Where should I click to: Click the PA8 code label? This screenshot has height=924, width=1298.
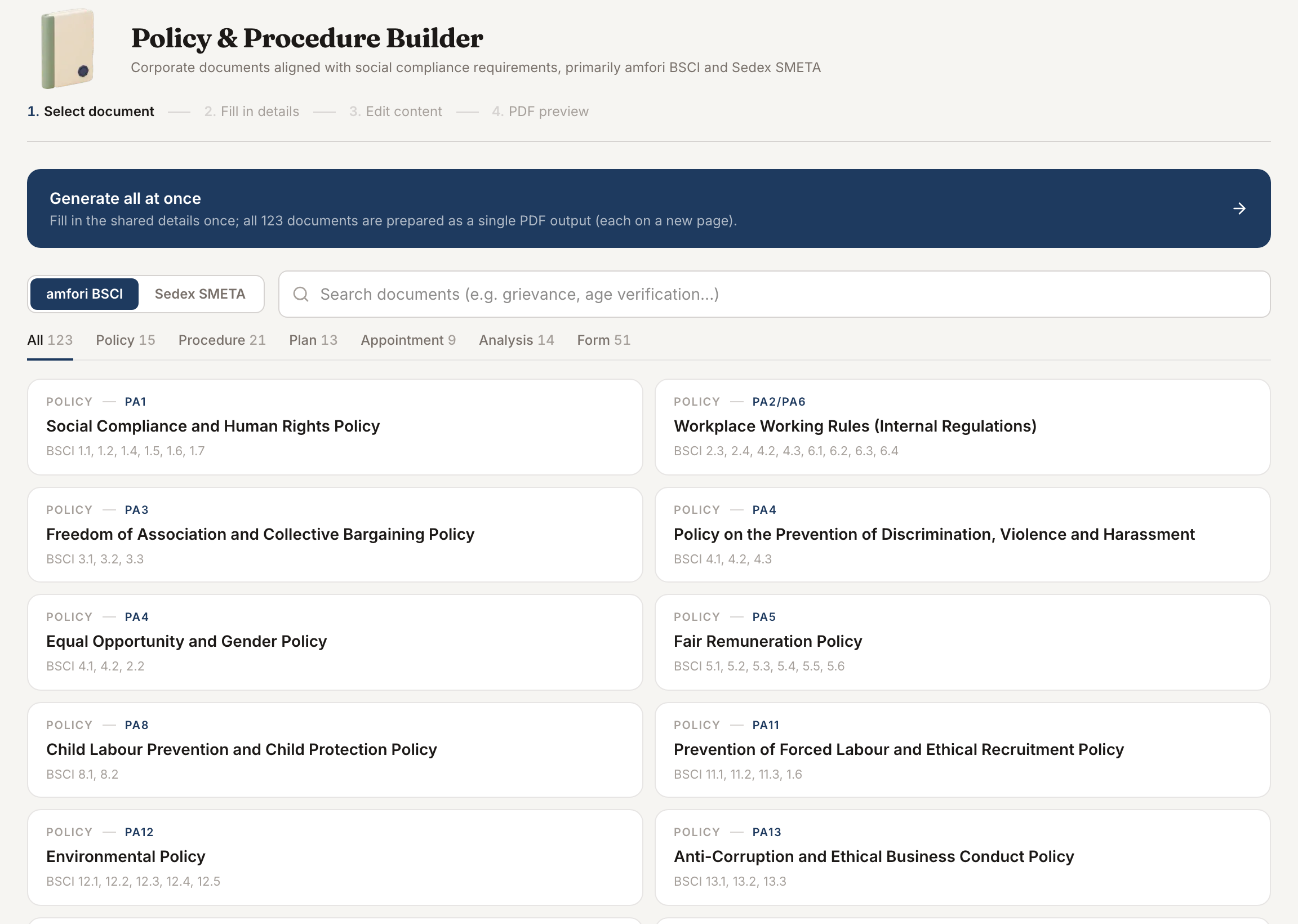pos(136,726)
